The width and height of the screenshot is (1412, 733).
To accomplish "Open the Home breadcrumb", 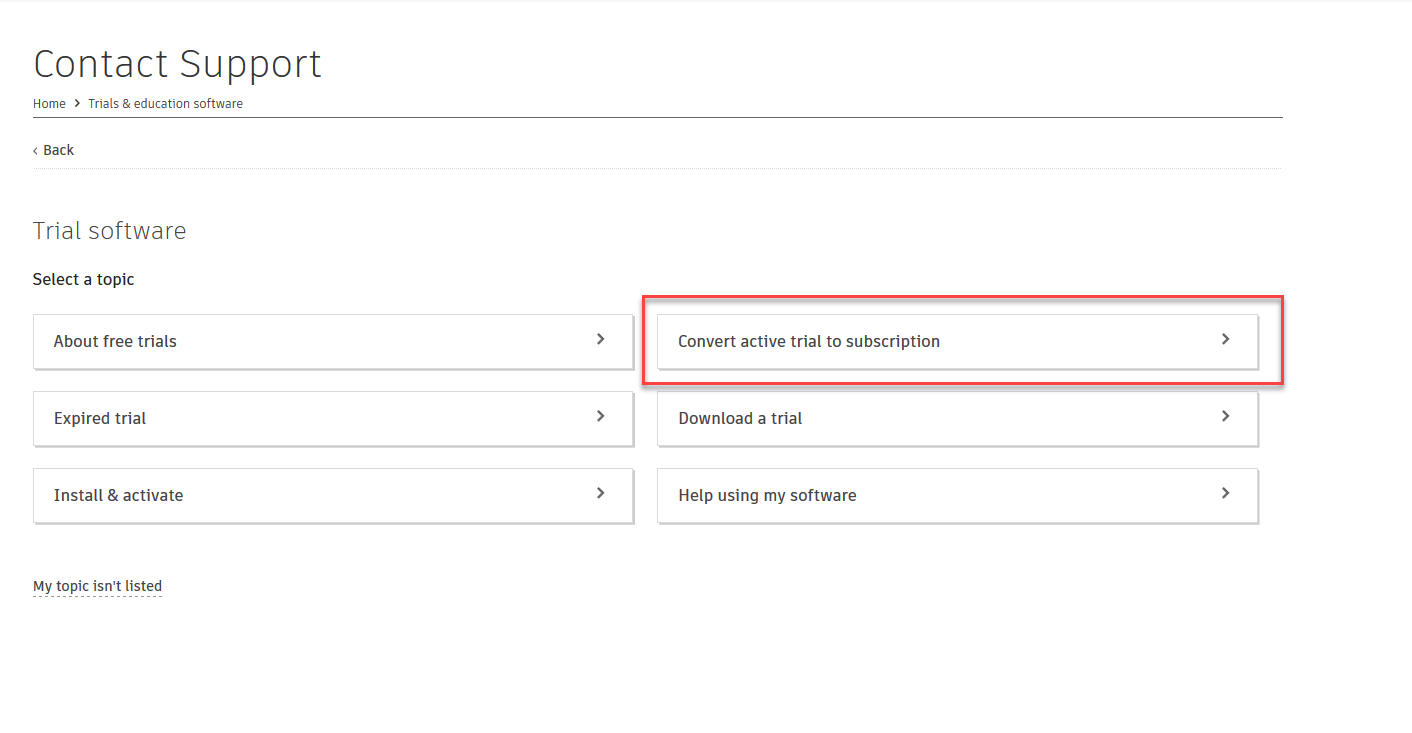I will (49, 103).
